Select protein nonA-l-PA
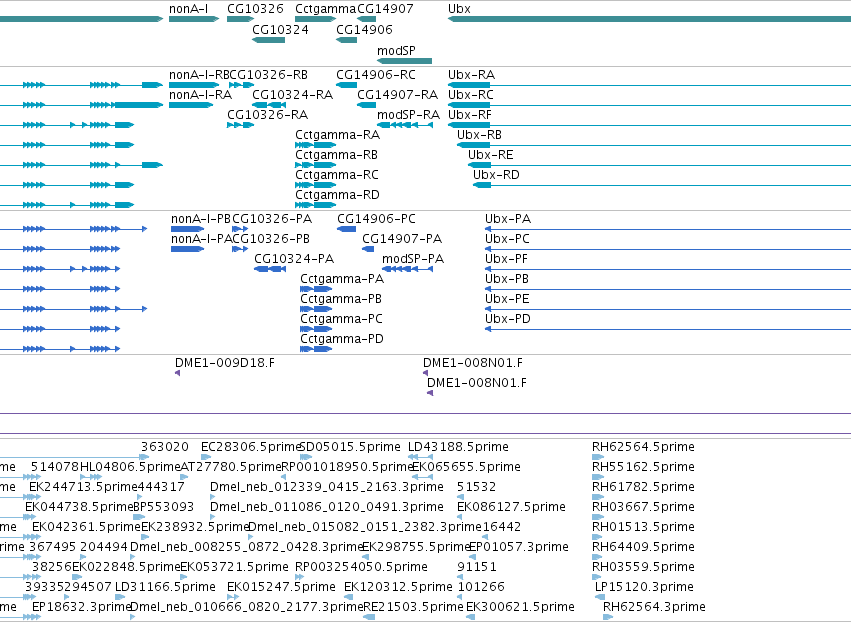The image size is (851, 622). click(x=188, y=249)
